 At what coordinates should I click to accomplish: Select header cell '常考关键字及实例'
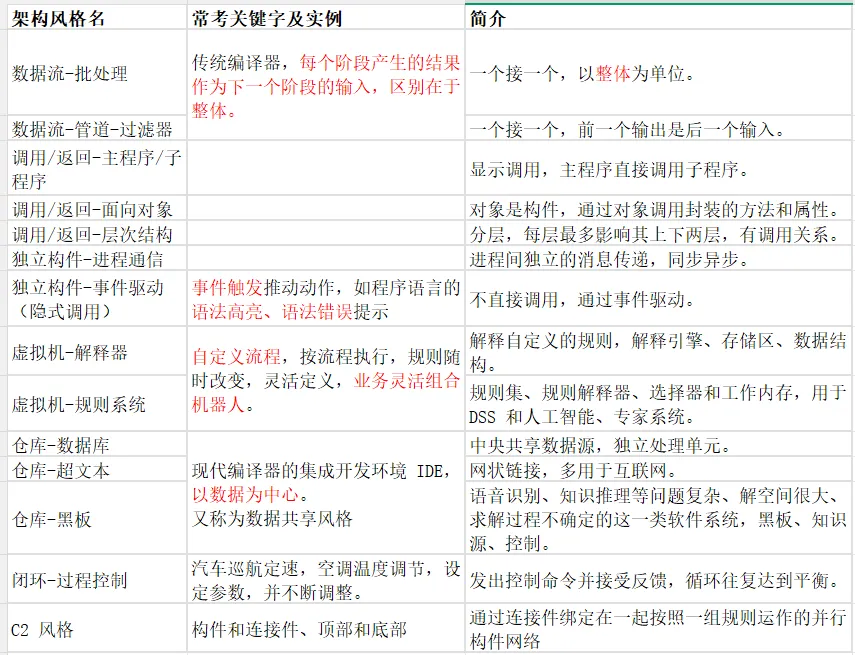(326, 19)
